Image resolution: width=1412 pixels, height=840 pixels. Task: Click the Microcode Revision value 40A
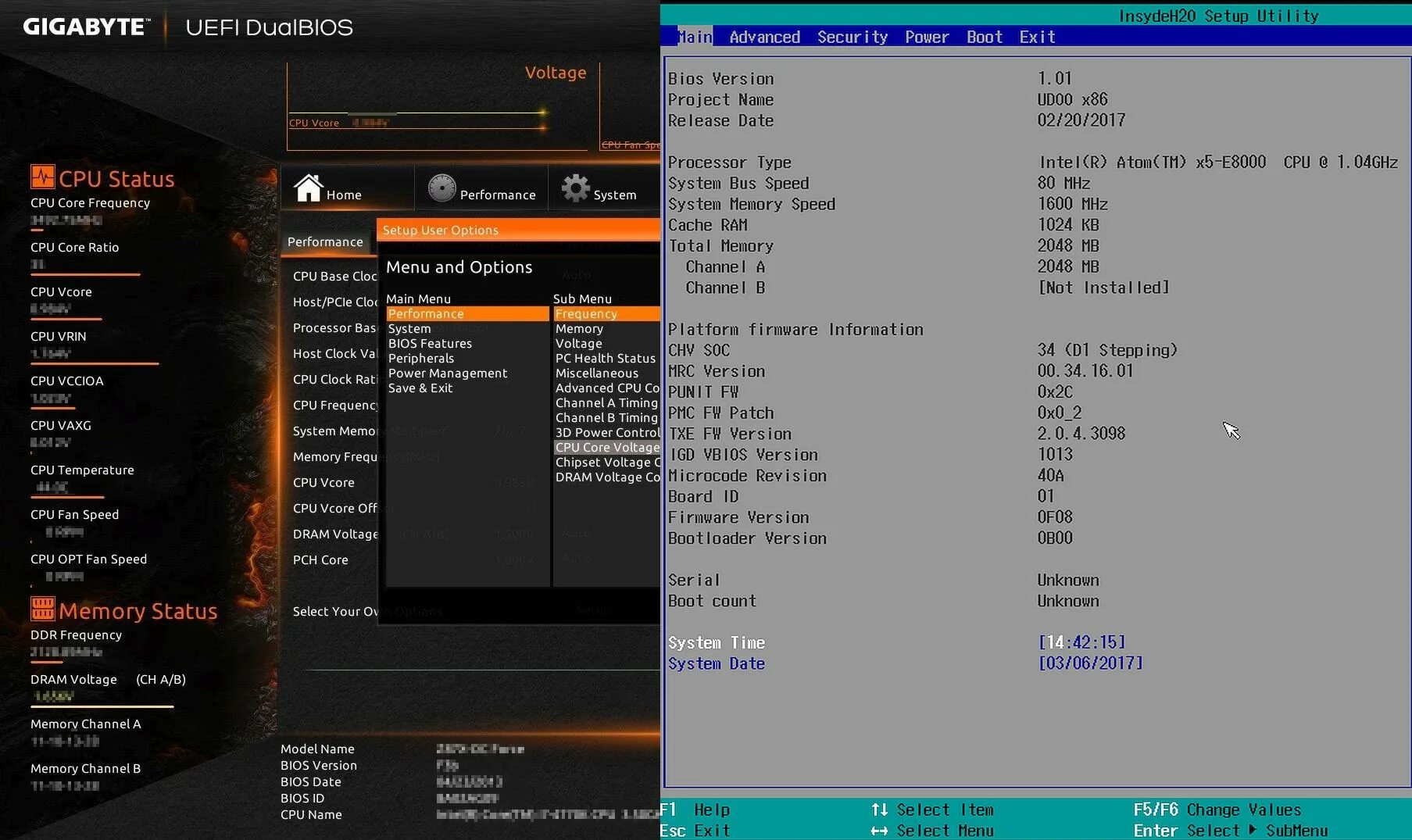tap(1050, 475)
